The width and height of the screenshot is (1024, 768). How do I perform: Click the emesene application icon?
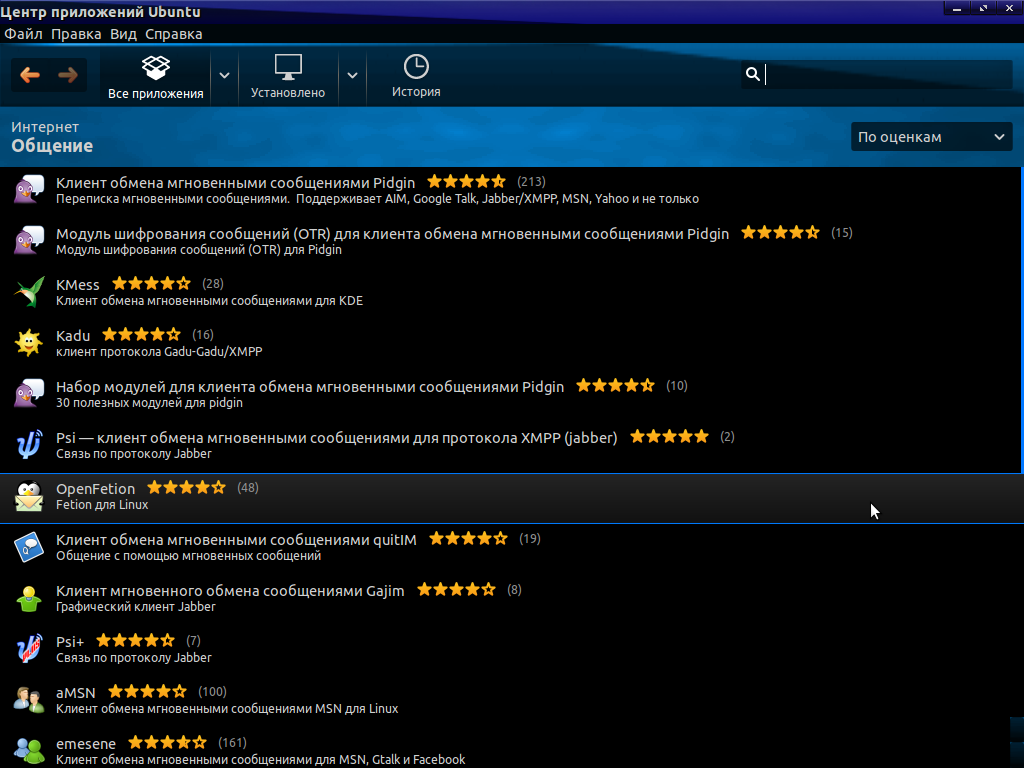pyautogui.click(x=29, y=751)
